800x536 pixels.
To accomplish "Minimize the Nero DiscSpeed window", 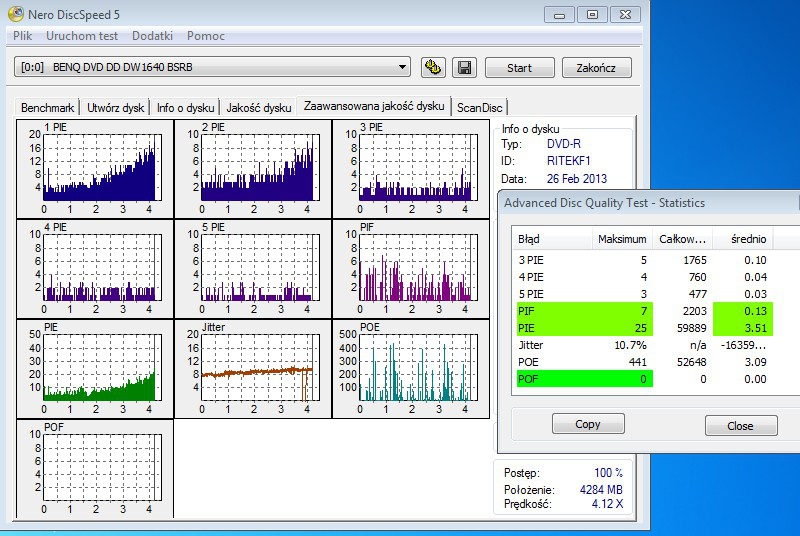I will (559, 15).
